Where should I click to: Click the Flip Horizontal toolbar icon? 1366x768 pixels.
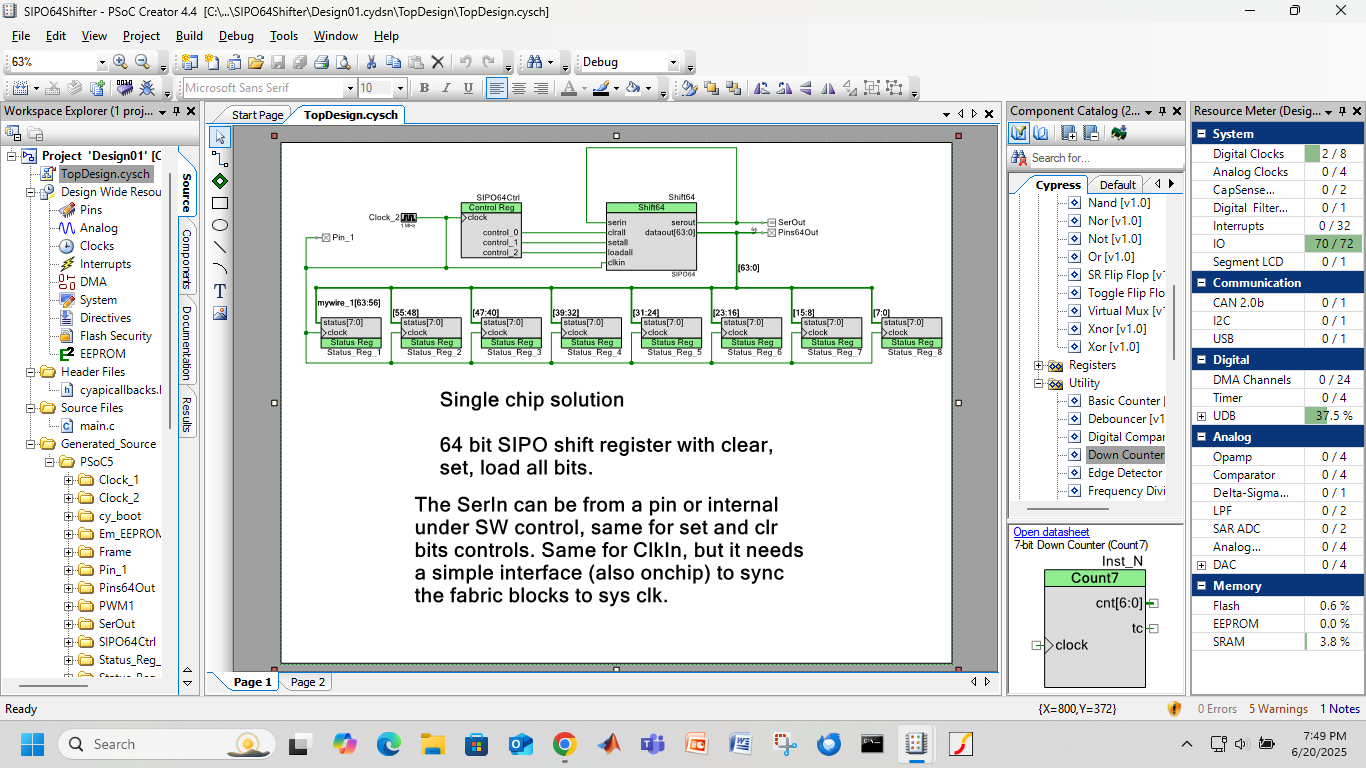tap(828, 88)
